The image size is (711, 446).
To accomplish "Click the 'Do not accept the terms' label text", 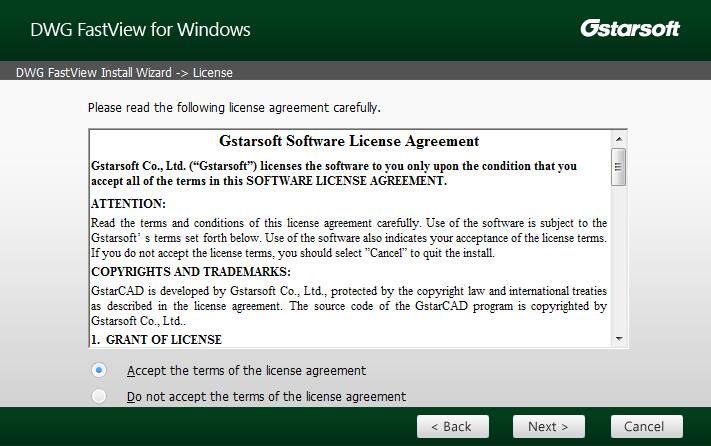I will coord(266,396).
